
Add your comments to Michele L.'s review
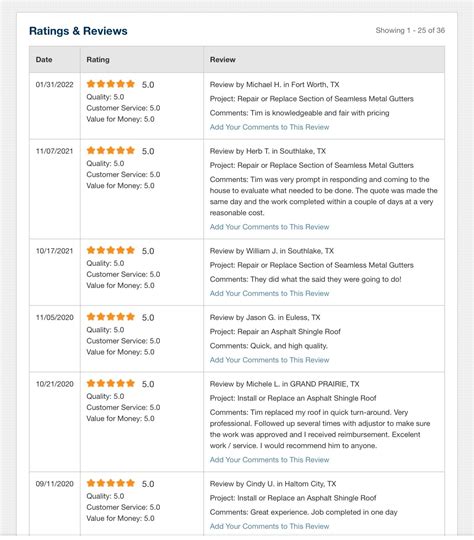pyautogui.click(x=269, y=460)
